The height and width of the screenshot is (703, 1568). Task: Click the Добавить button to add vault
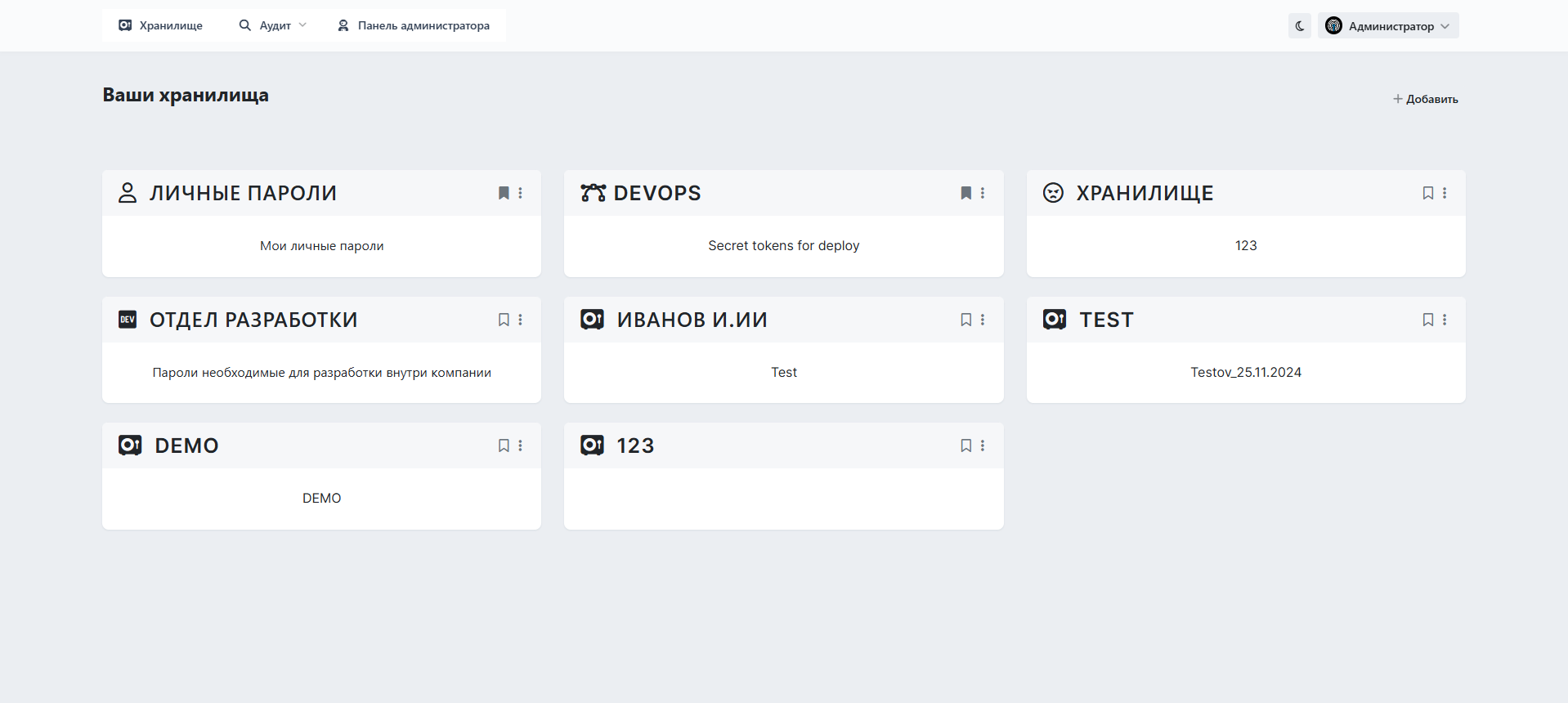coord(1426,99)
